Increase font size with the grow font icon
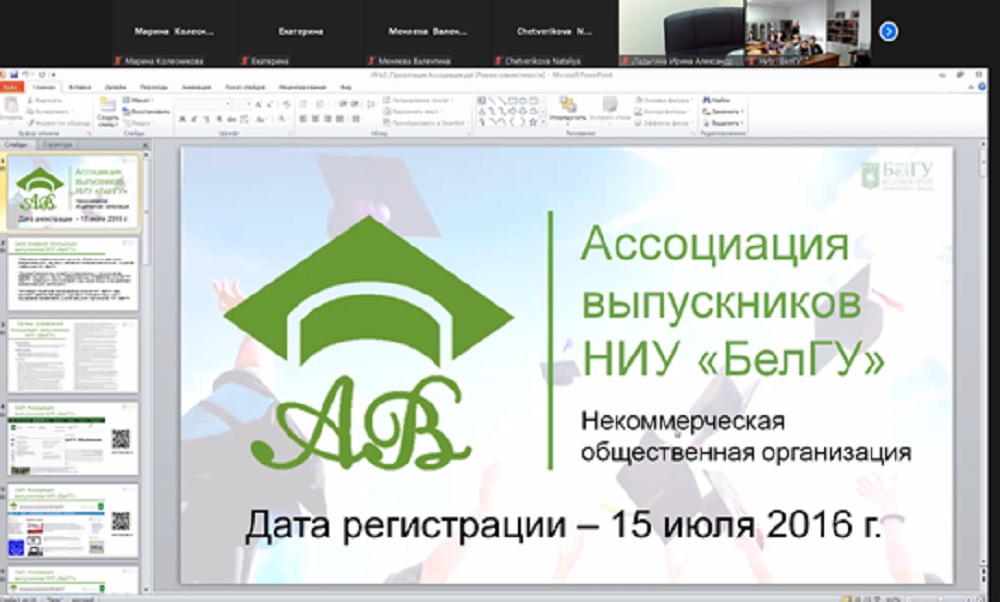Image resolution: width=1000 pixels, height=602 pixels. pyautogui.click(x=258, y=104)
